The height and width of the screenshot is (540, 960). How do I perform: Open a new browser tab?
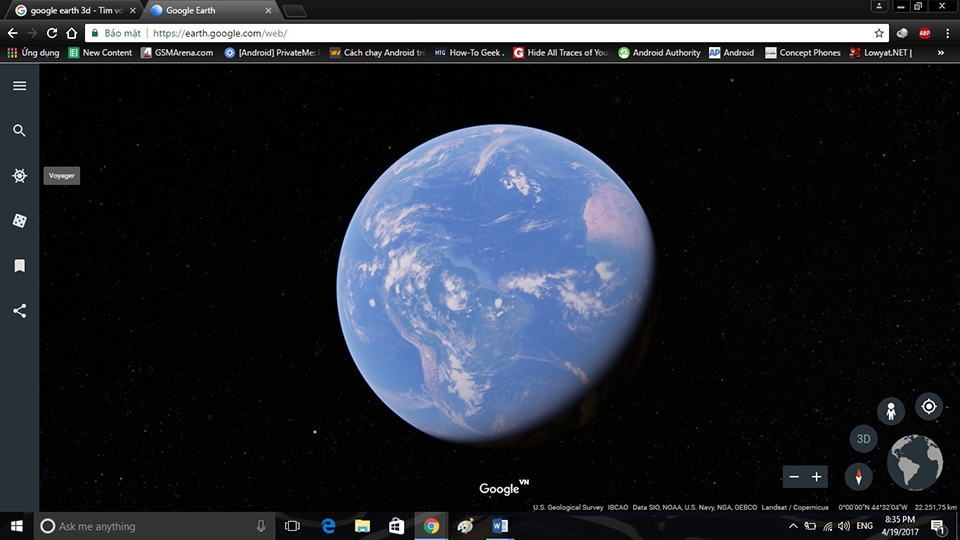point(294,10)
